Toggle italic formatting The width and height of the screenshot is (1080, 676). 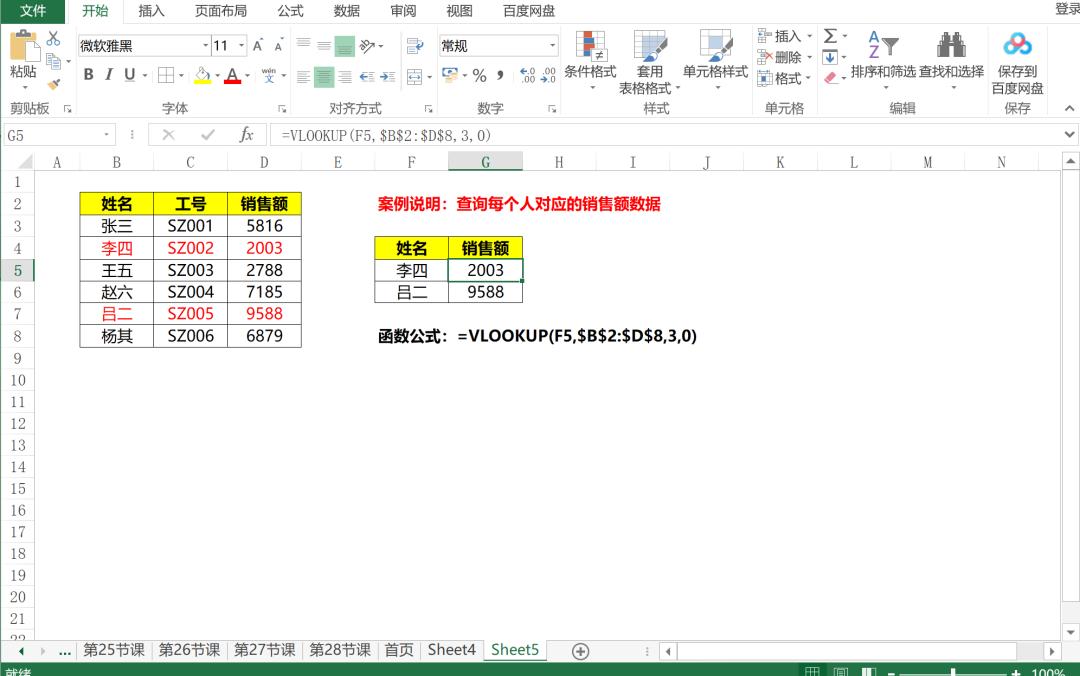(x=107, y=74)
